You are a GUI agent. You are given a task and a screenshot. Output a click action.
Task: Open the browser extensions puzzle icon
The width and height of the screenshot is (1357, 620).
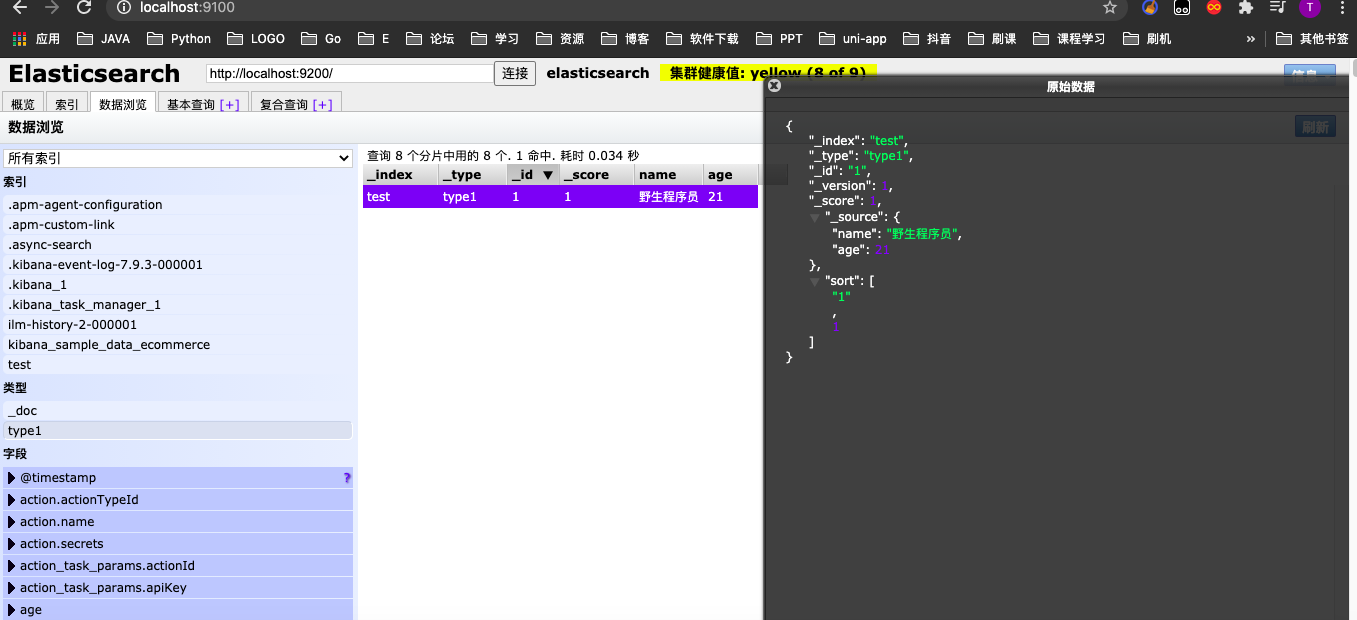(1245, 8)
